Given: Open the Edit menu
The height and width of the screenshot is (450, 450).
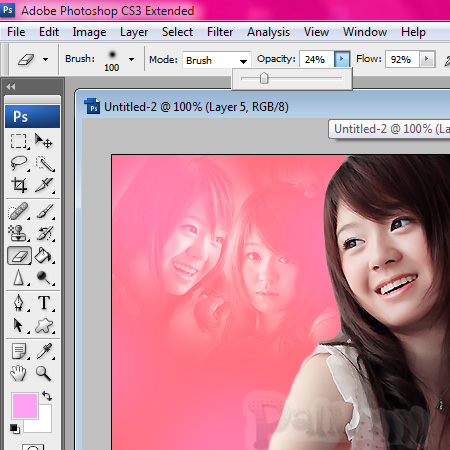Looking at the screenshot, I should pos(49,32).
